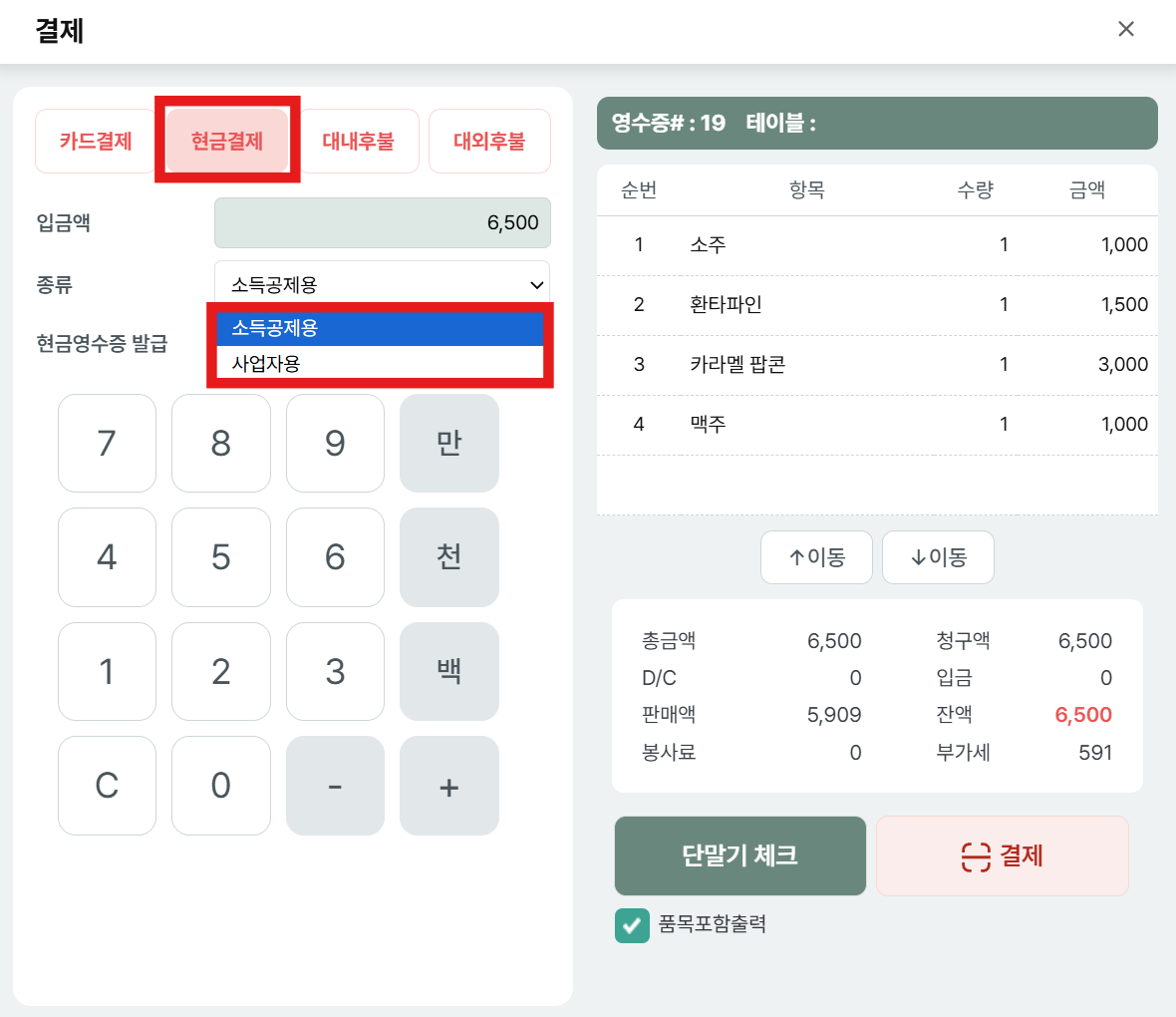Click the 단말기 체크 button
The image size is (1176, 1017).
pos(739,855)
